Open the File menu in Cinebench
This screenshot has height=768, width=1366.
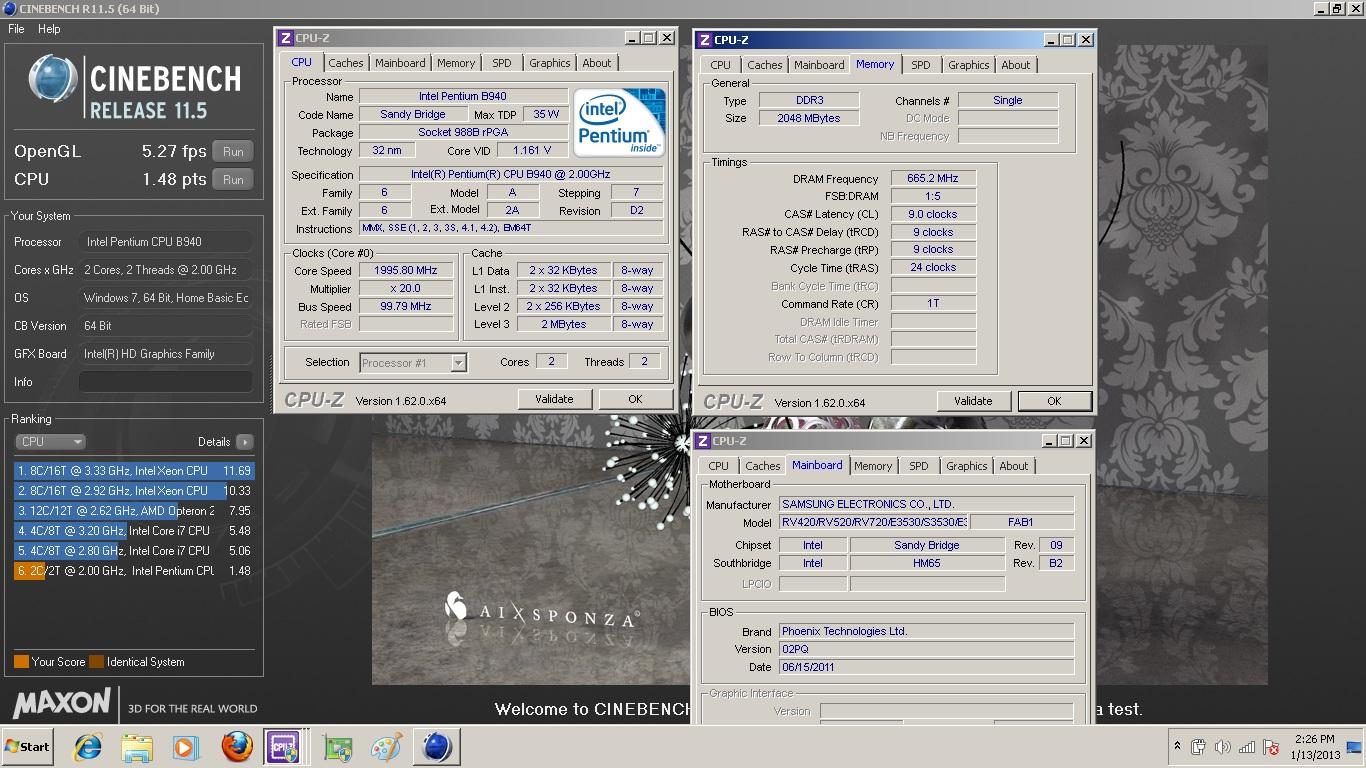16,29
